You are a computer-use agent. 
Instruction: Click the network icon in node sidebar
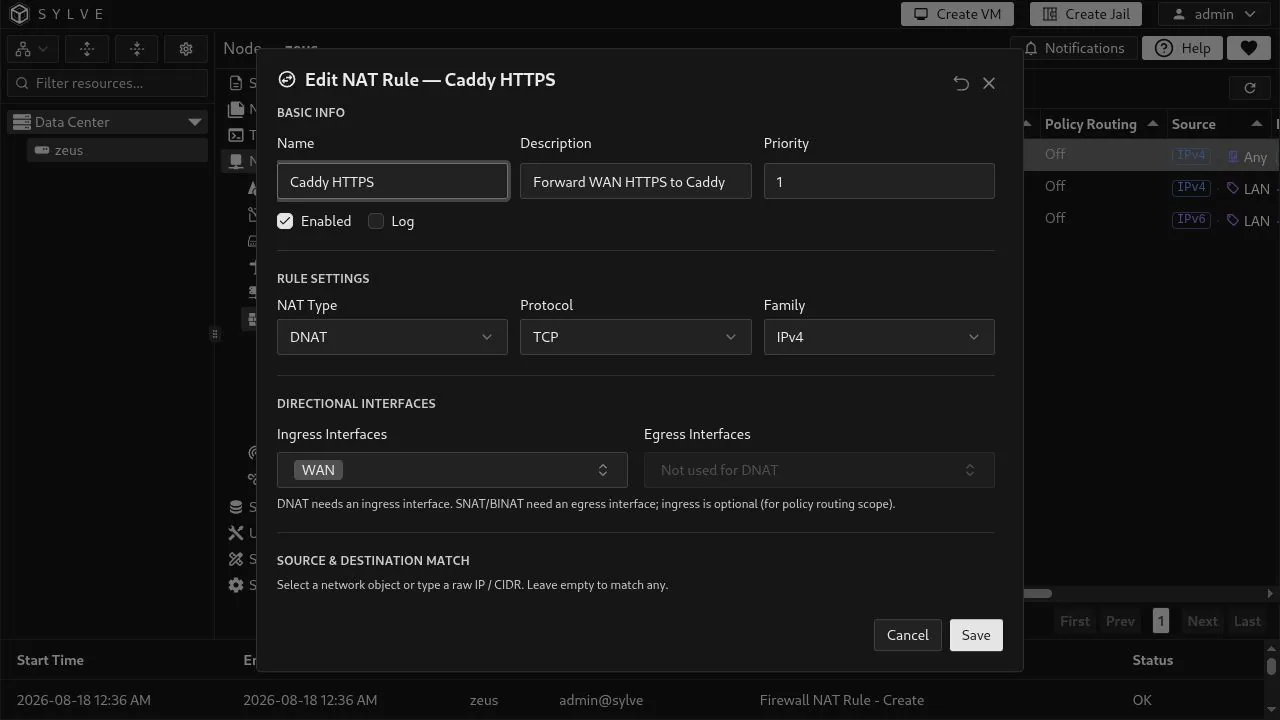pyautogui.click(x=236, y=161)
